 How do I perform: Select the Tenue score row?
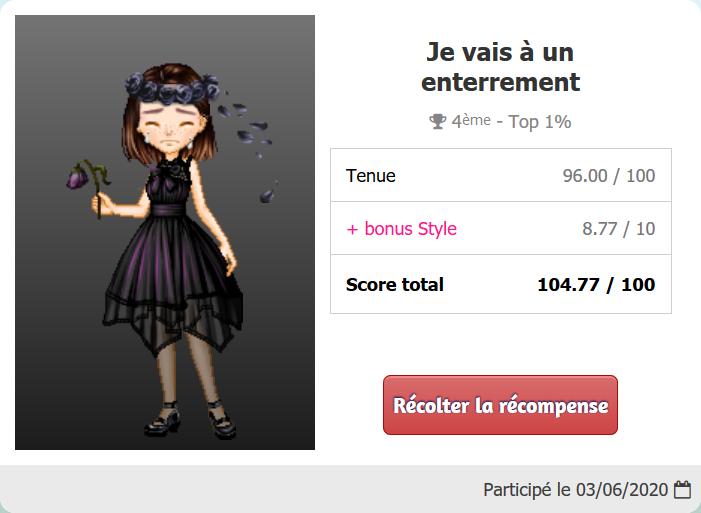click(501, 175)
